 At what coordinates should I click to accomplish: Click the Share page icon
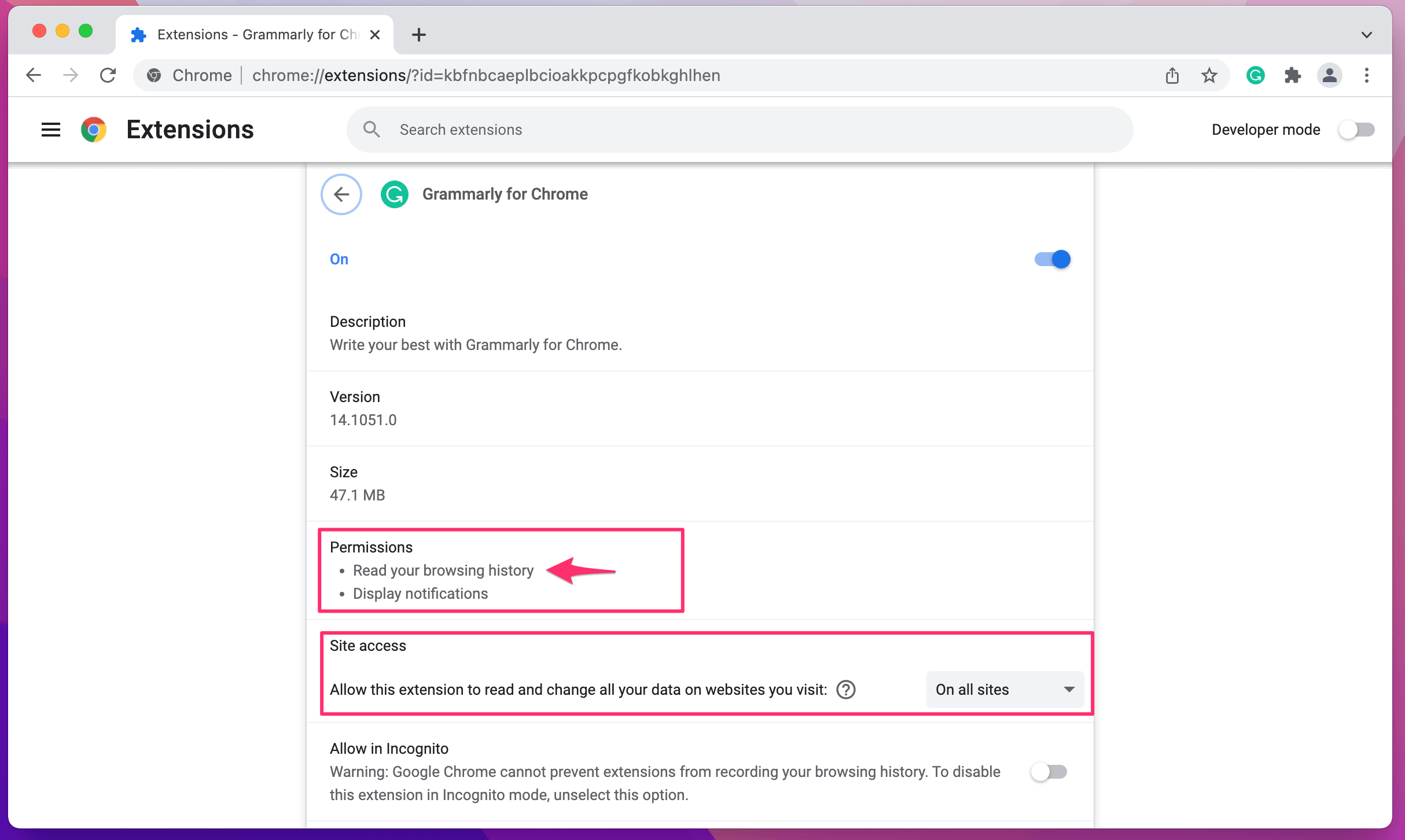(1172, 75)
